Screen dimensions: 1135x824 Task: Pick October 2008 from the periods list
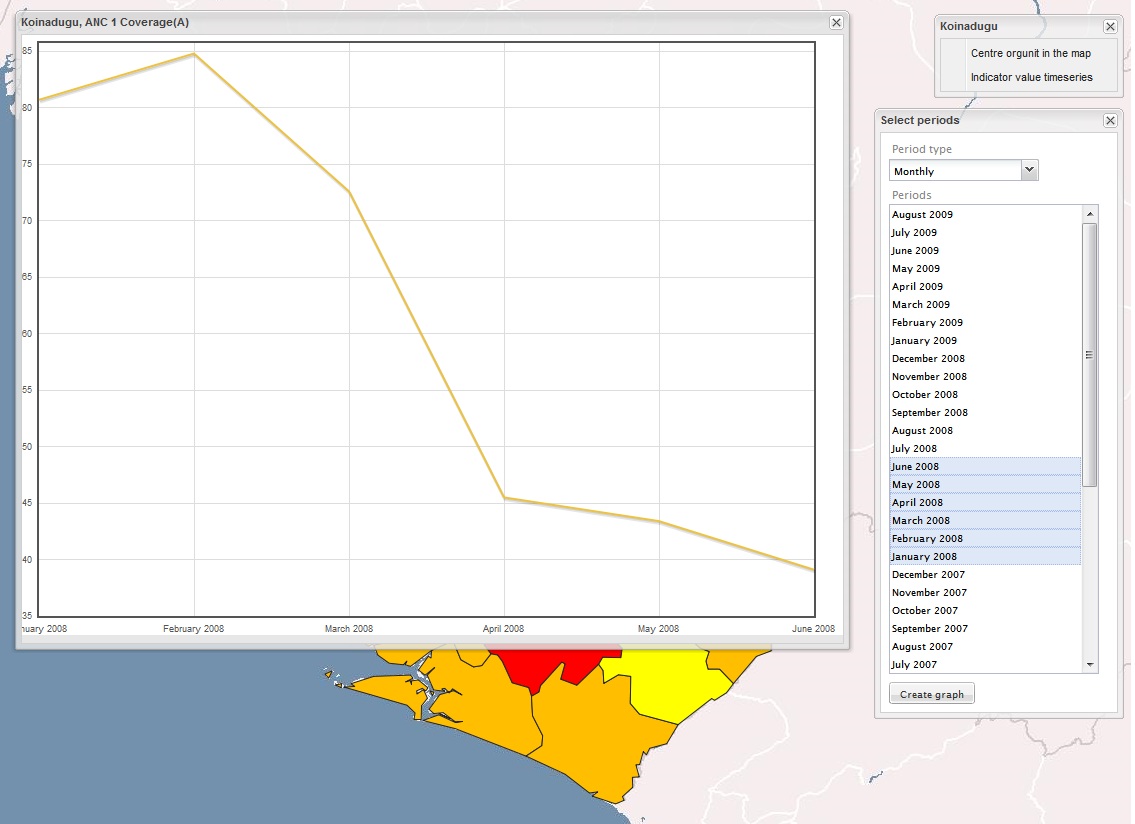point(925,395)
